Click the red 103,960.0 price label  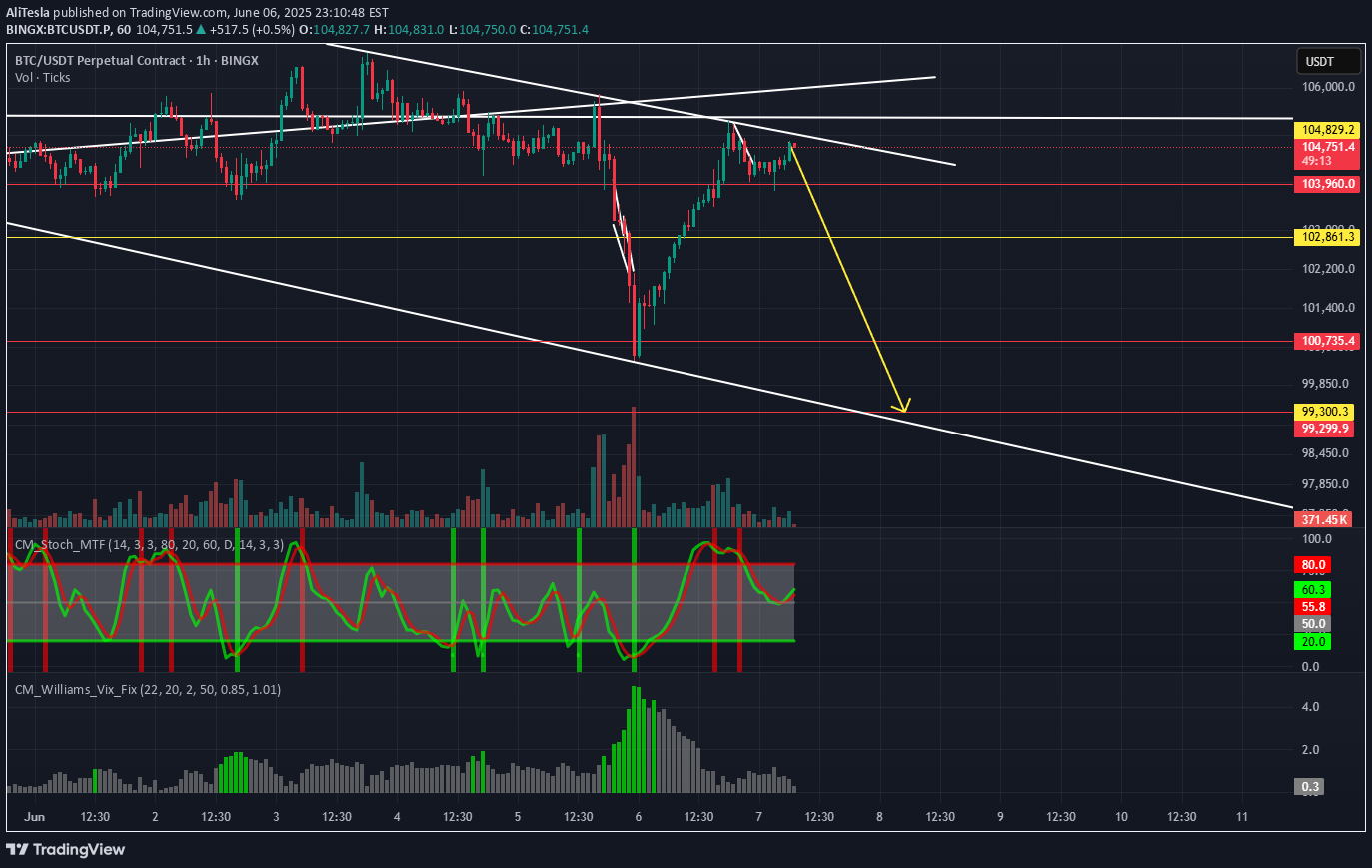[x=1327, y=184]
